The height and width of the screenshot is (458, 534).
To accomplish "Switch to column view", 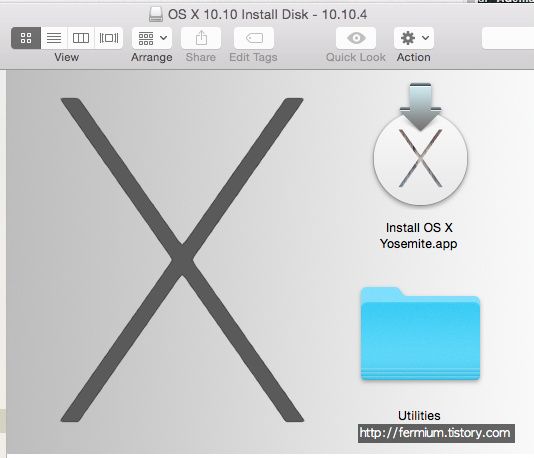I will [81, 38].
